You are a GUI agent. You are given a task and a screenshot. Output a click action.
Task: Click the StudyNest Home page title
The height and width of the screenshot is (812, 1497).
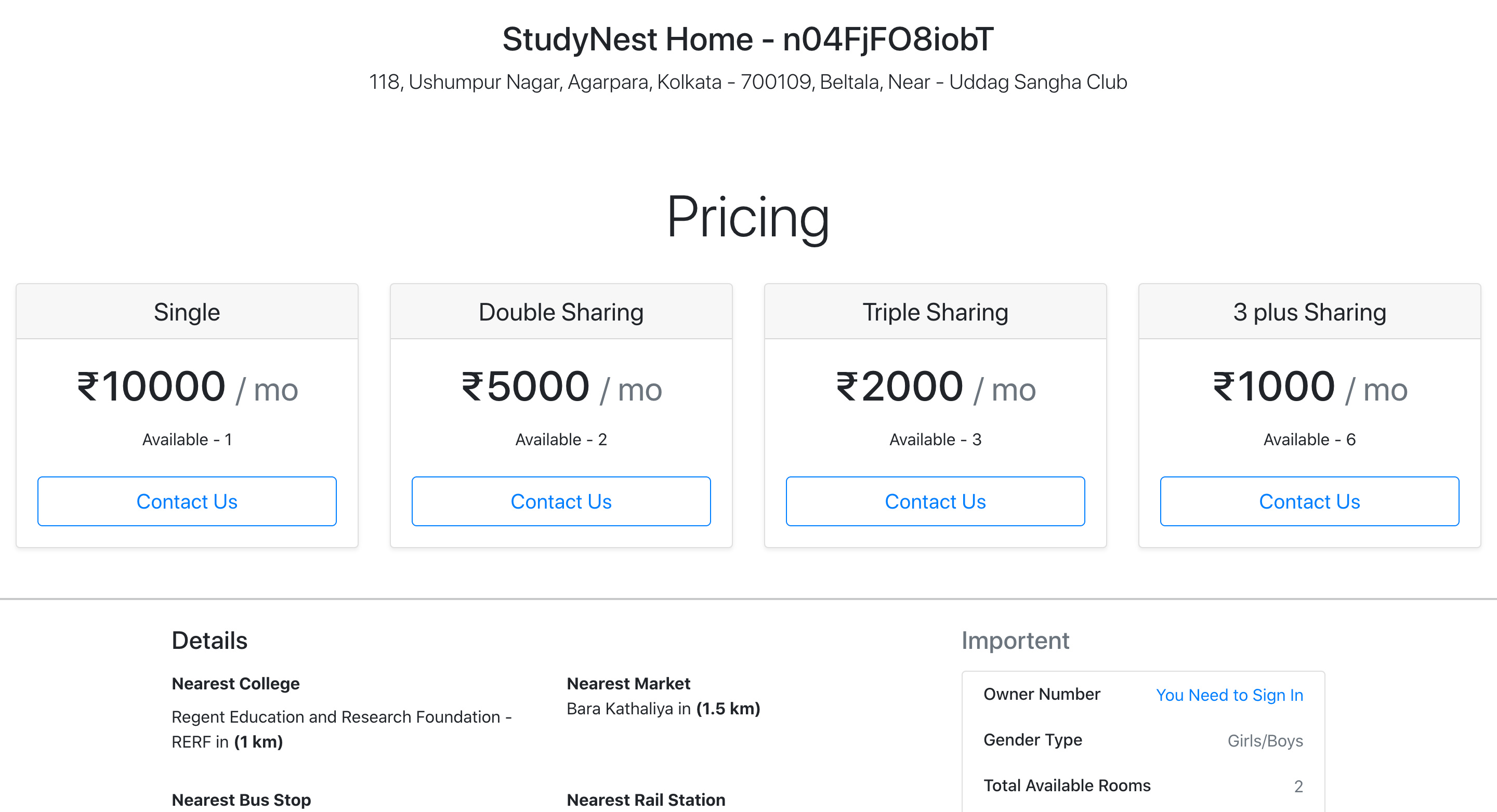[x=748, y=39]
